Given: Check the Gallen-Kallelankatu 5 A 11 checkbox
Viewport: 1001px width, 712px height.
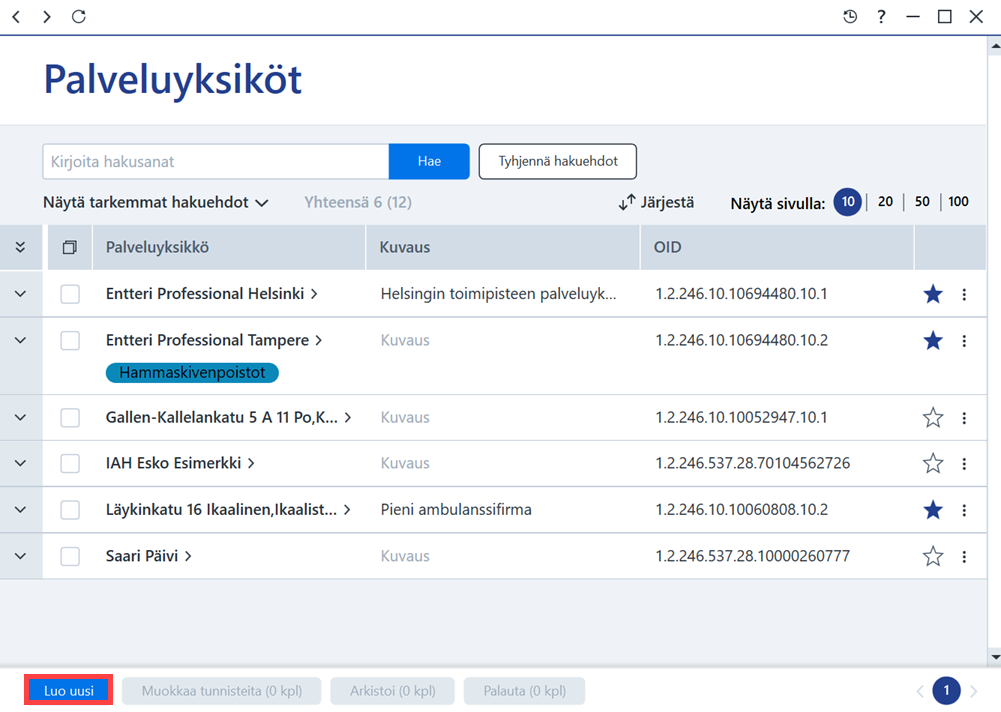Looking at the screenshot, I should (70, 418).
